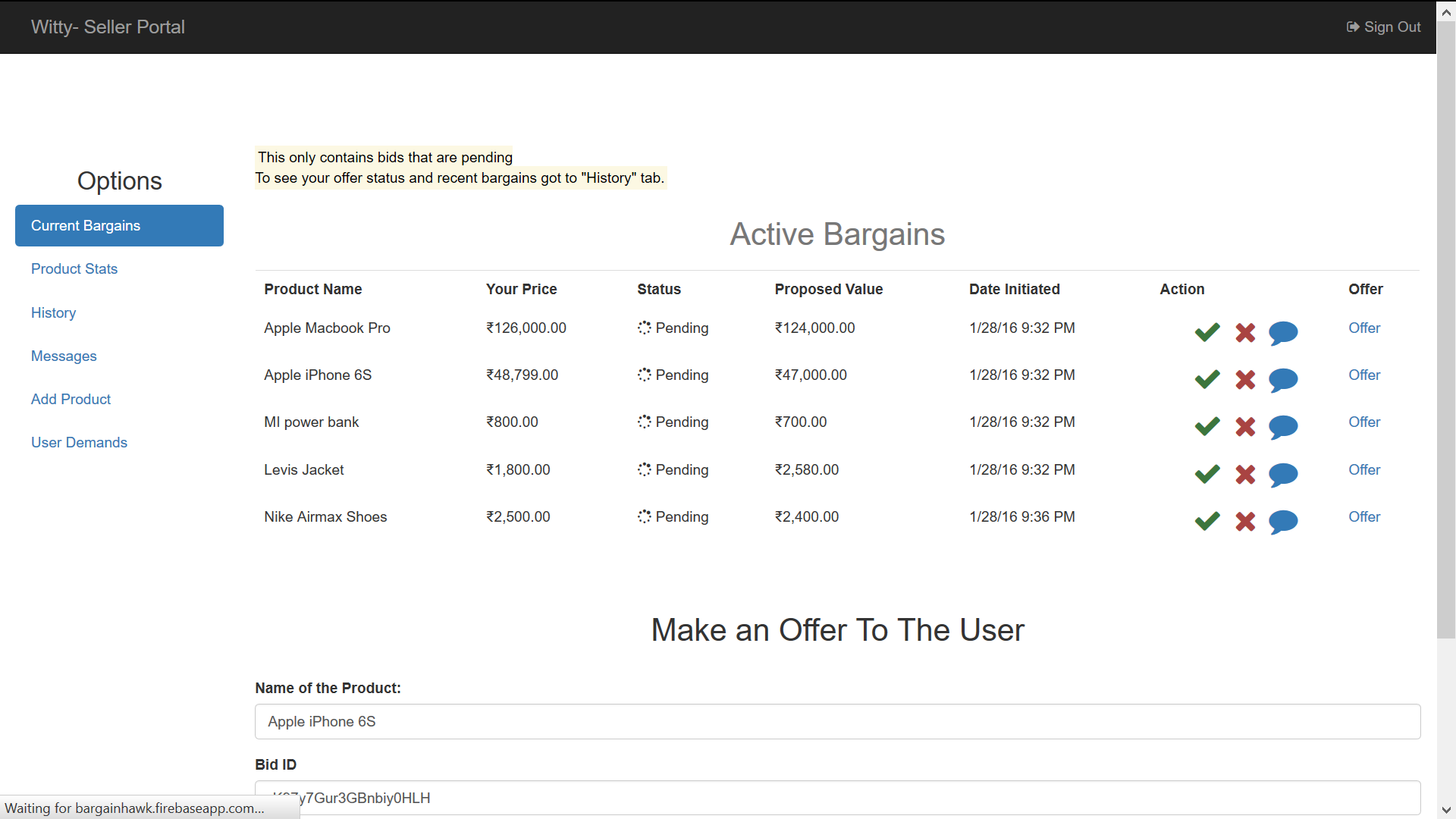This screenshot has height=819, width=1456.
Task: Sign out of the seller portal
Action: coord(1383,27)
